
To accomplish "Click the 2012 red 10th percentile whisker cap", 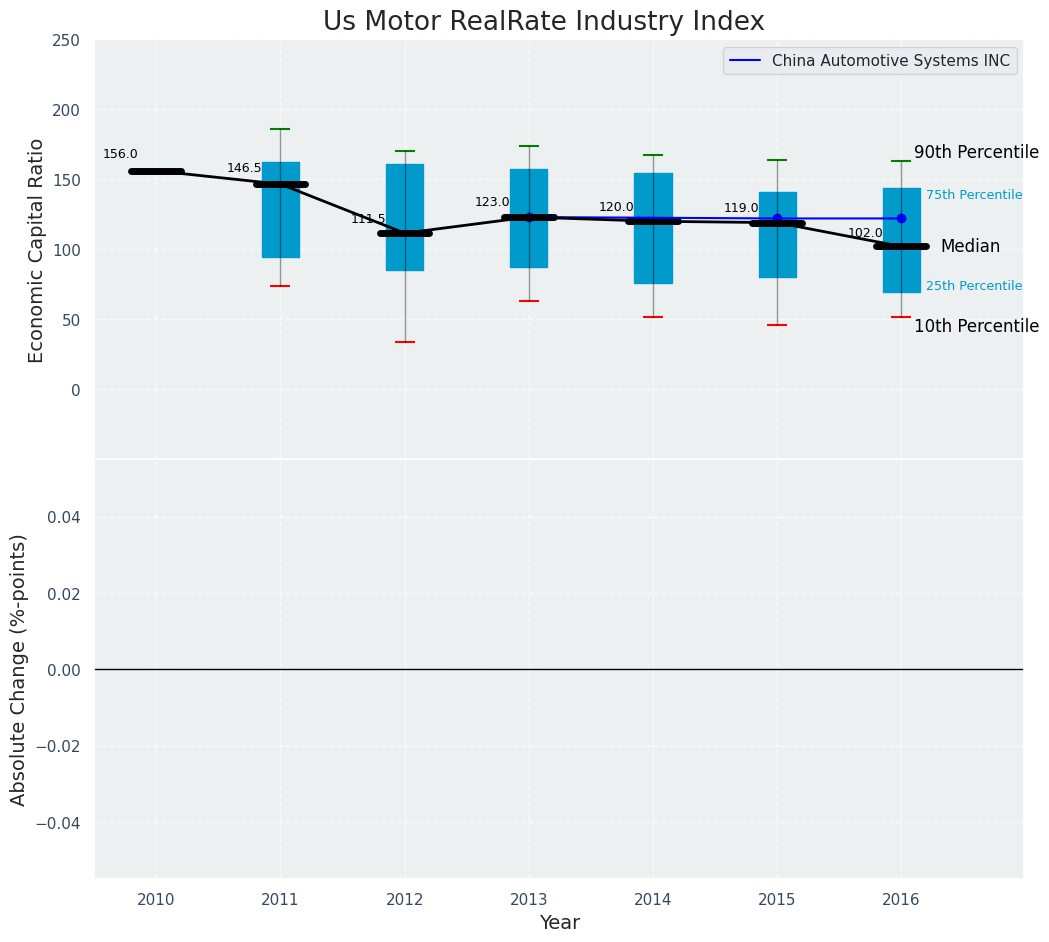I will point(405,342).
